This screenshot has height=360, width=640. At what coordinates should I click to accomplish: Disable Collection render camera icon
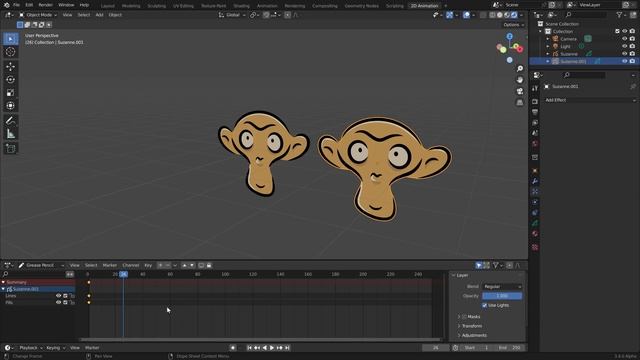[632, 31]
